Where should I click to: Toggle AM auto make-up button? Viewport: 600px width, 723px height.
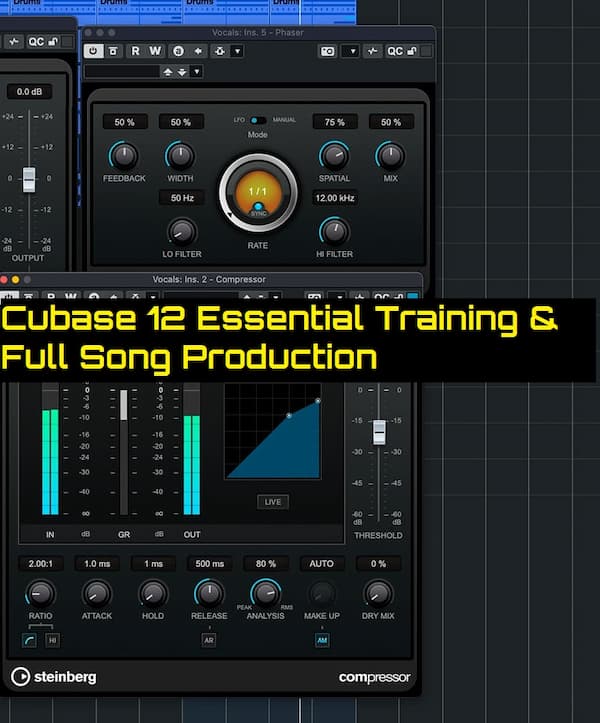[x=322, y=640]
